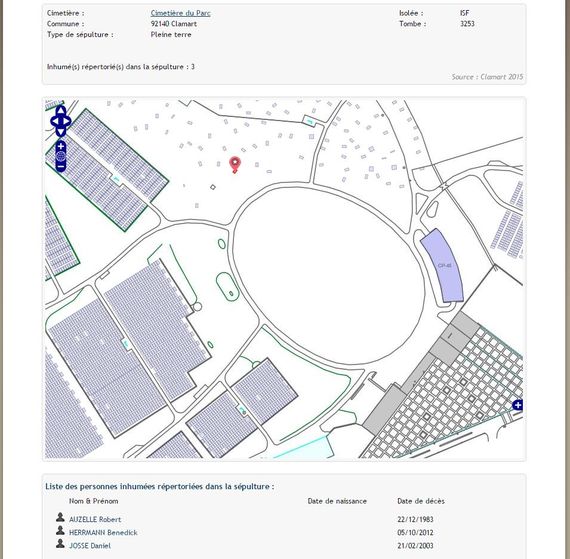Pan the map left with the arrow
570x559 pixels.
53,121
